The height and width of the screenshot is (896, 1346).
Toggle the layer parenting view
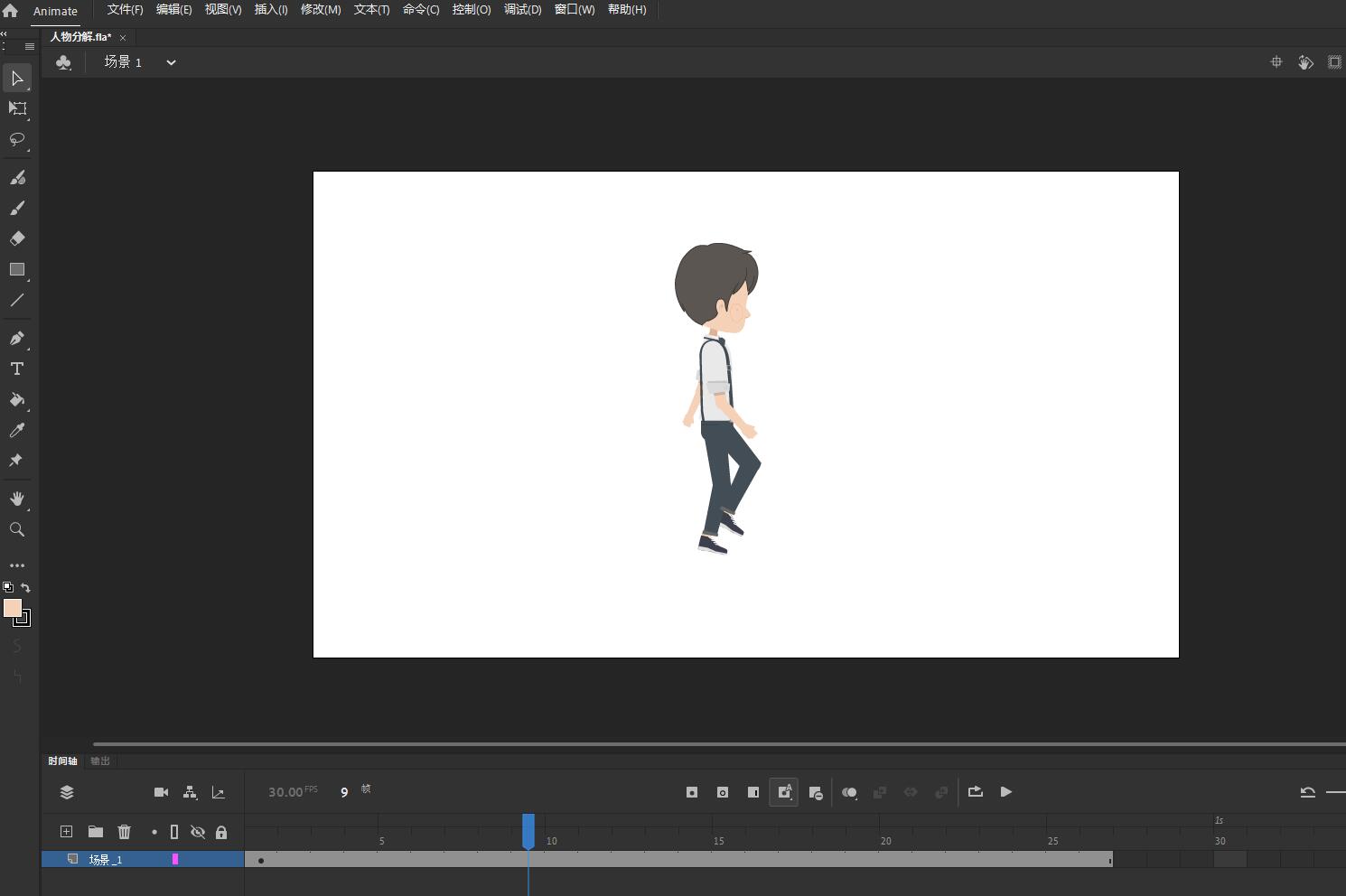[190, 792]
